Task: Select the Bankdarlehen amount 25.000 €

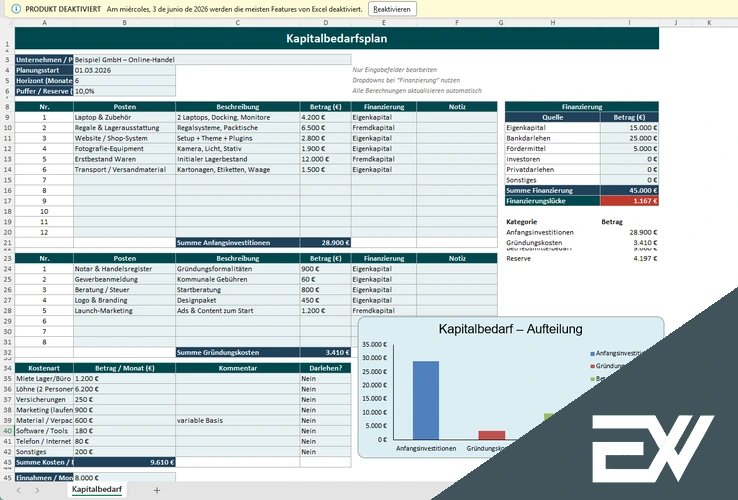Action: [629, 138]
